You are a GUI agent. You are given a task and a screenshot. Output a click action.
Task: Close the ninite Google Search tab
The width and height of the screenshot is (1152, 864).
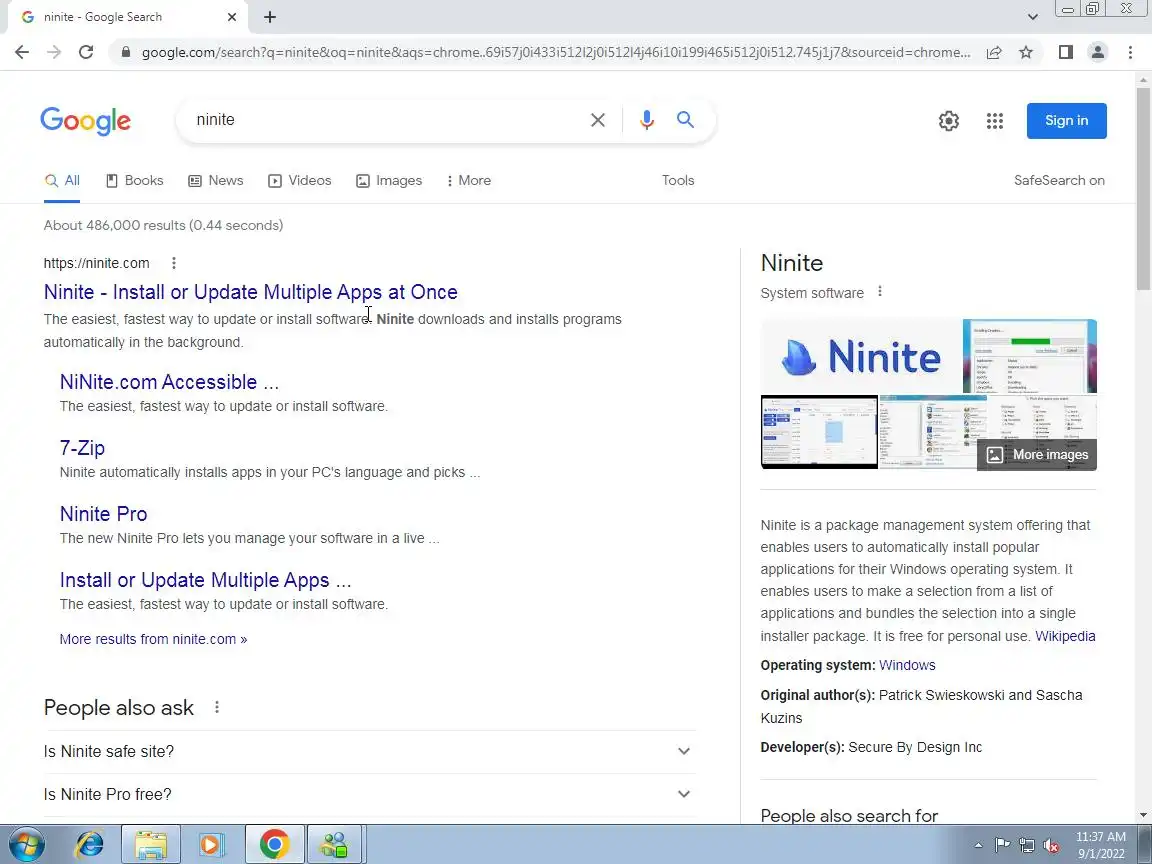(x=232, y=17)
